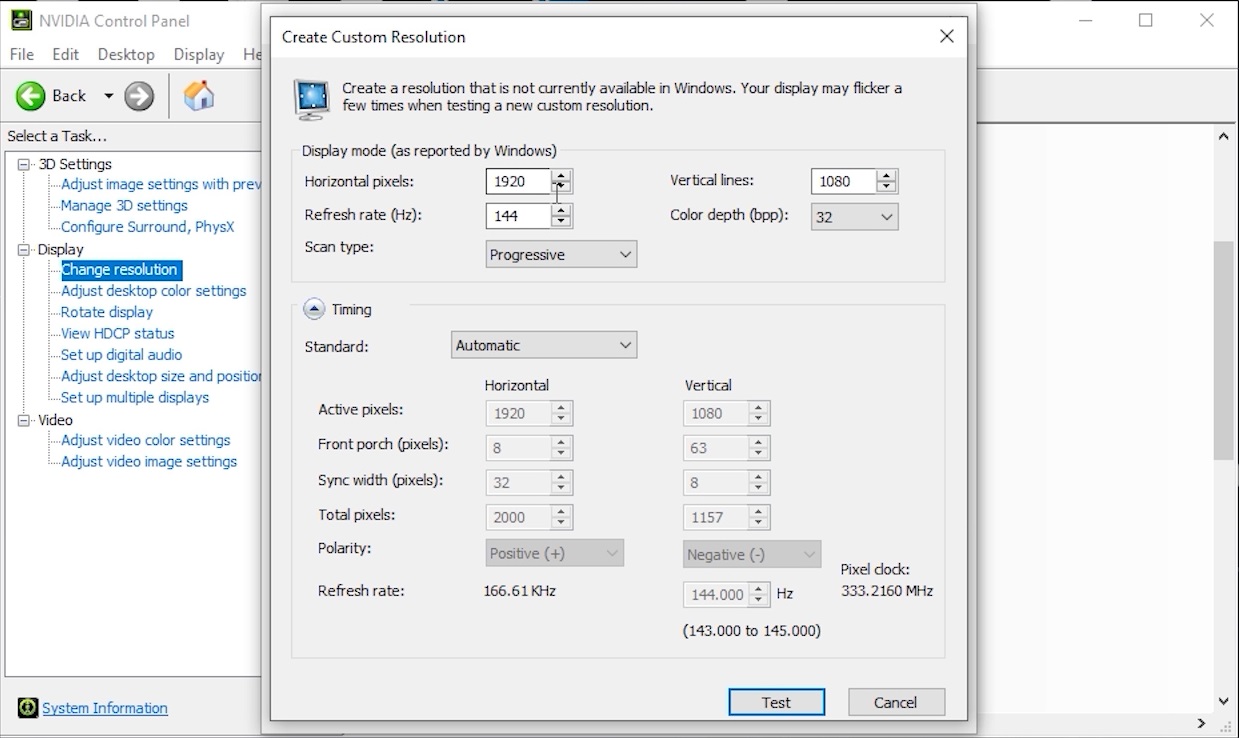This screenshot has height=738, width=1239.
Task: Collapse the 3D Settings tree node
Action: [x=24, y=164]
